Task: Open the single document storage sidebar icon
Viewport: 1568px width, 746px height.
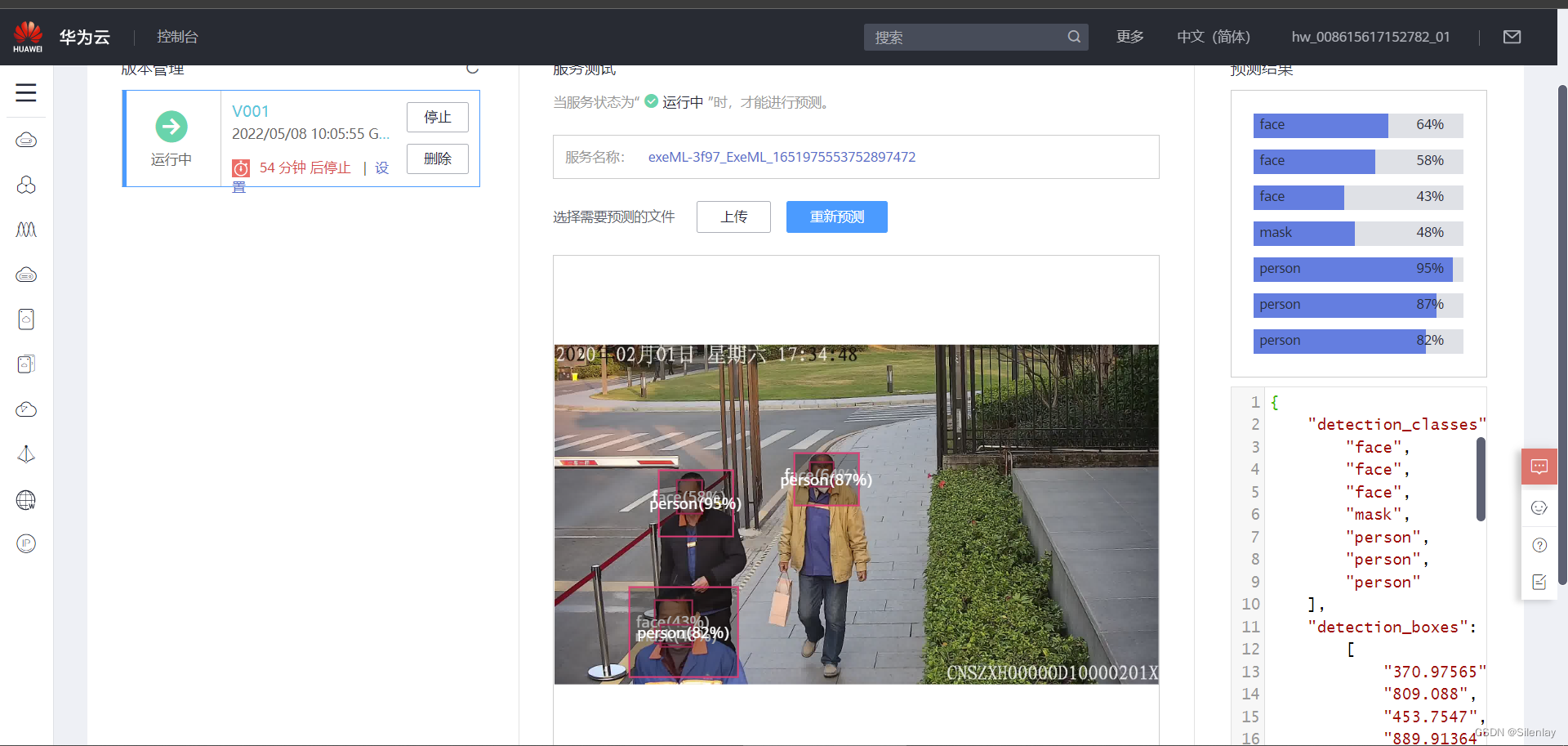Action: pyautogui.click(x=26, y=319)
